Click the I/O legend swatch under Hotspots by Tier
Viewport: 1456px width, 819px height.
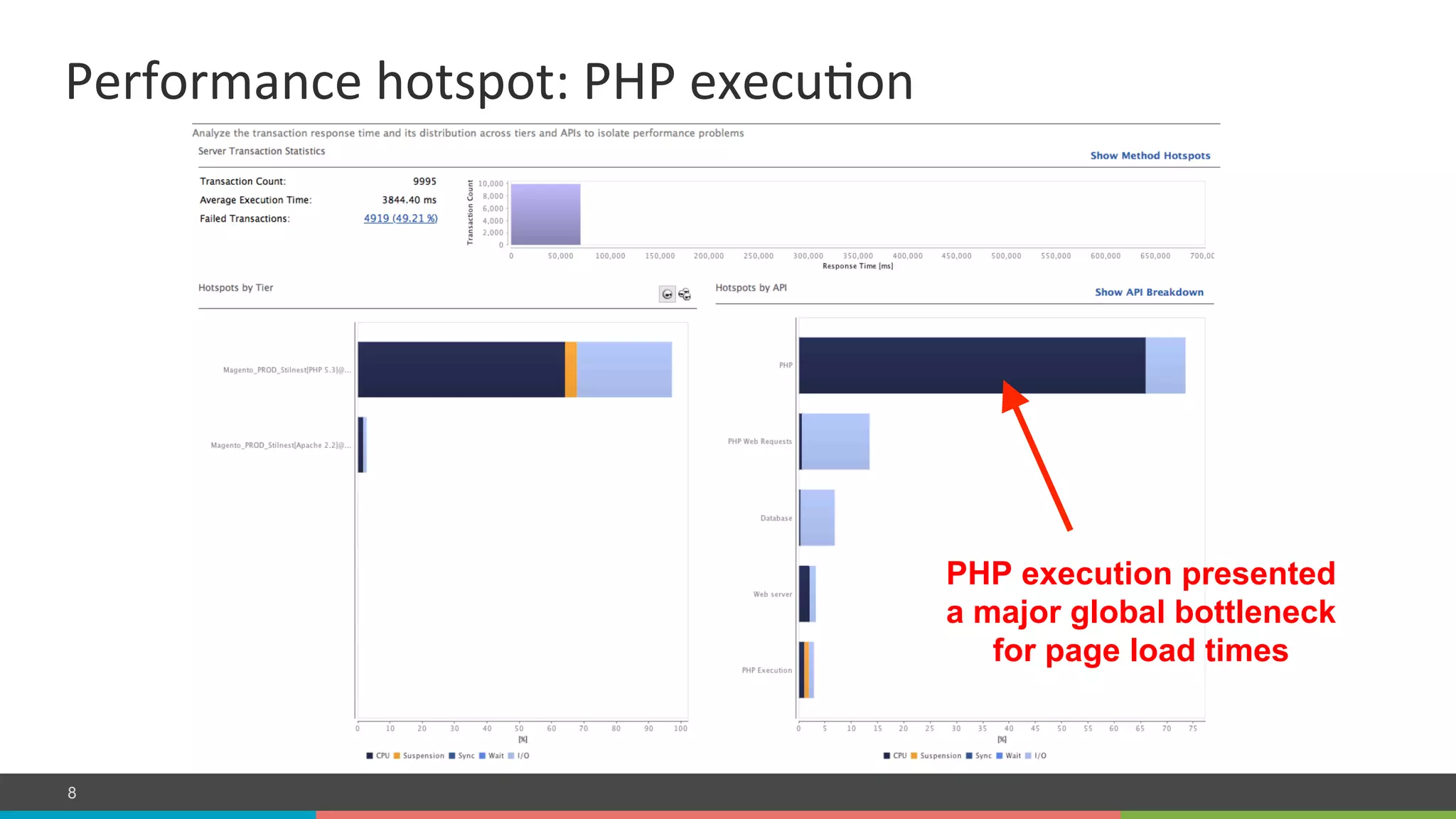[x=510, y=756]
